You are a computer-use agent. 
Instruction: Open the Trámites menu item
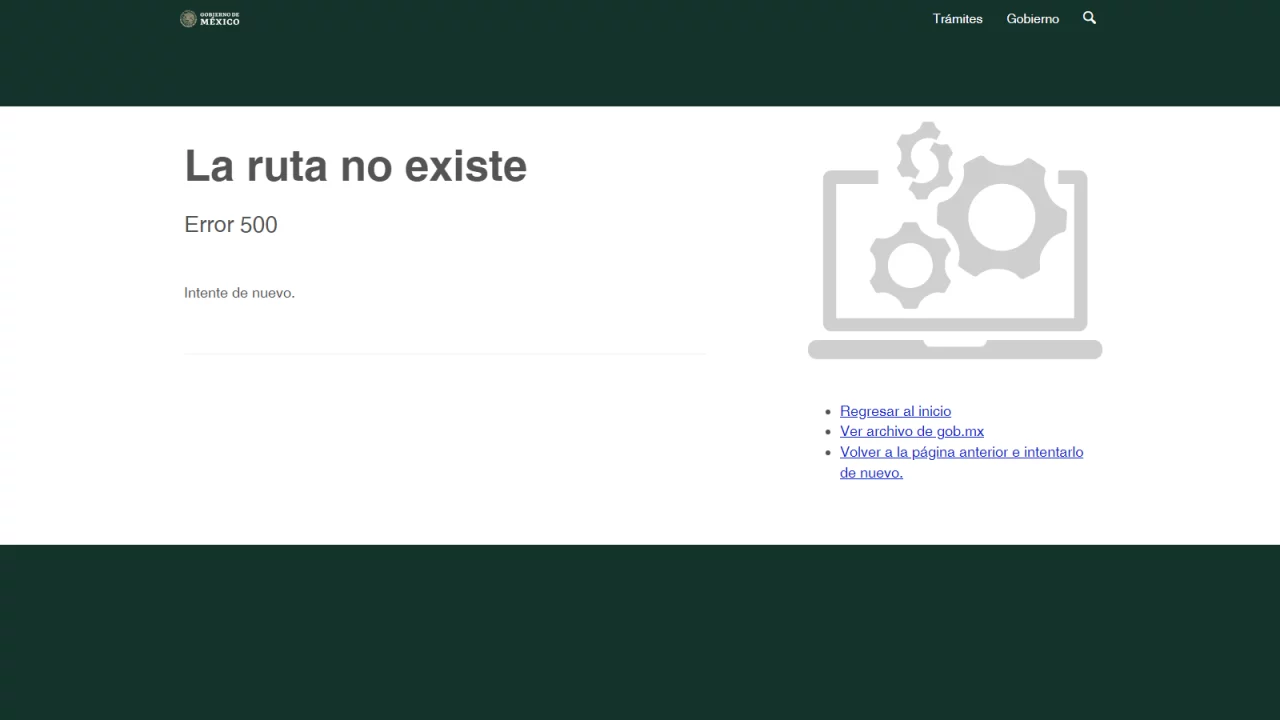(958, 19)
